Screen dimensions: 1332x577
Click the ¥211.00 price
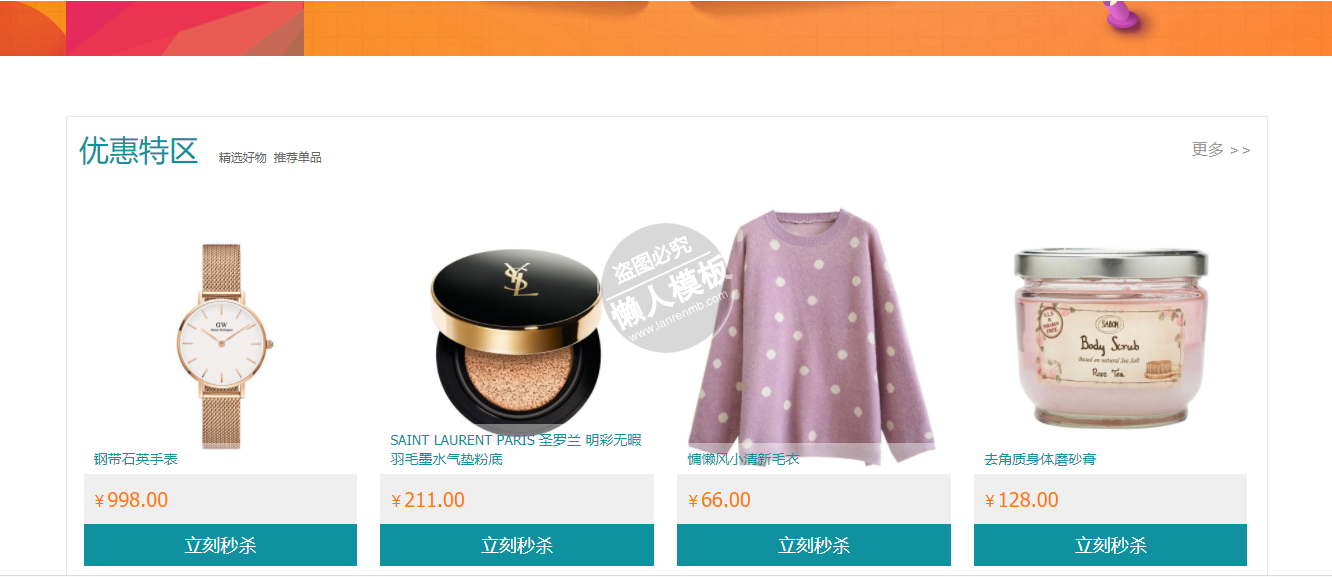[428, 500]
